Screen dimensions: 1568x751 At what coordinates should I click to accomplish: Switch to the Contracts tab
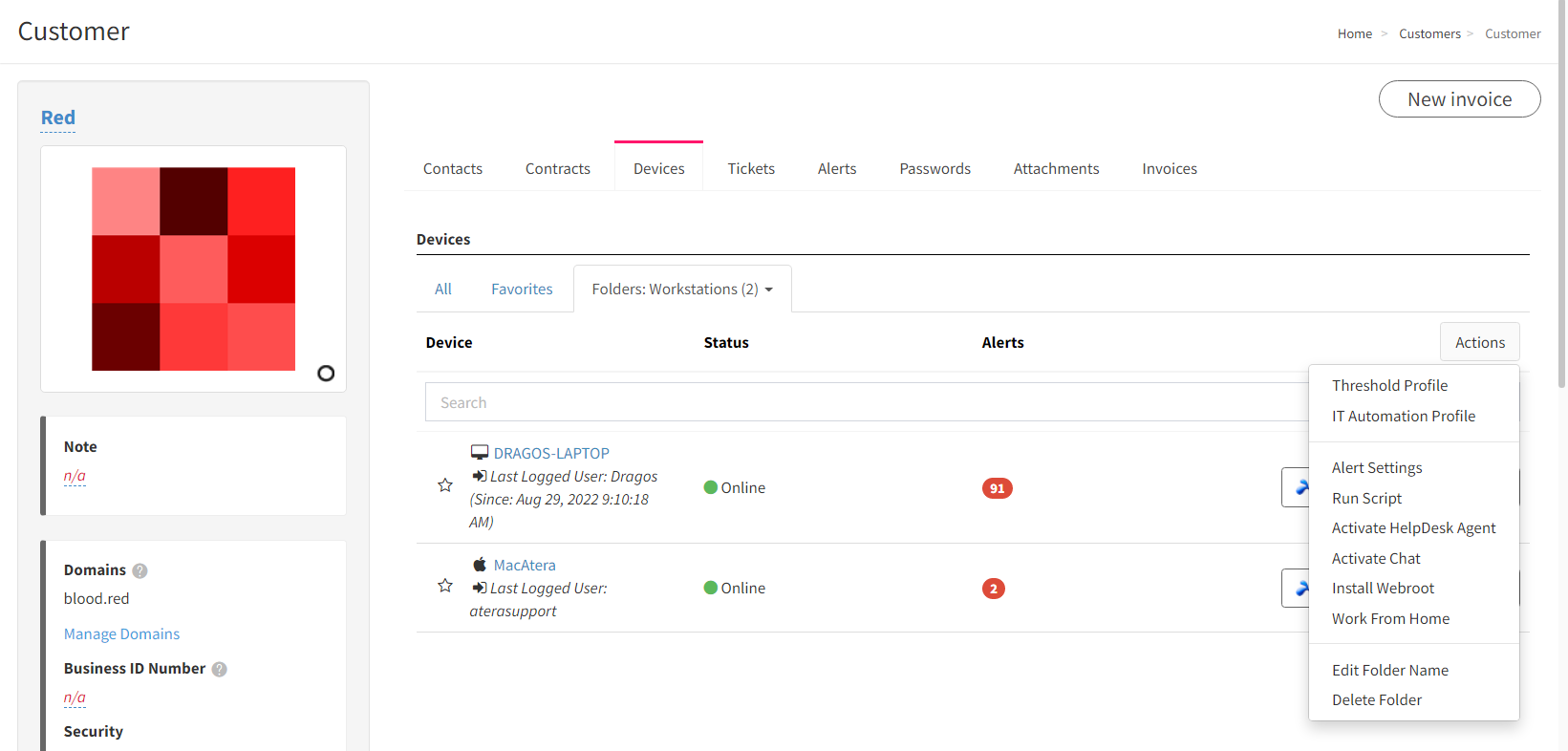pos(558,168)
